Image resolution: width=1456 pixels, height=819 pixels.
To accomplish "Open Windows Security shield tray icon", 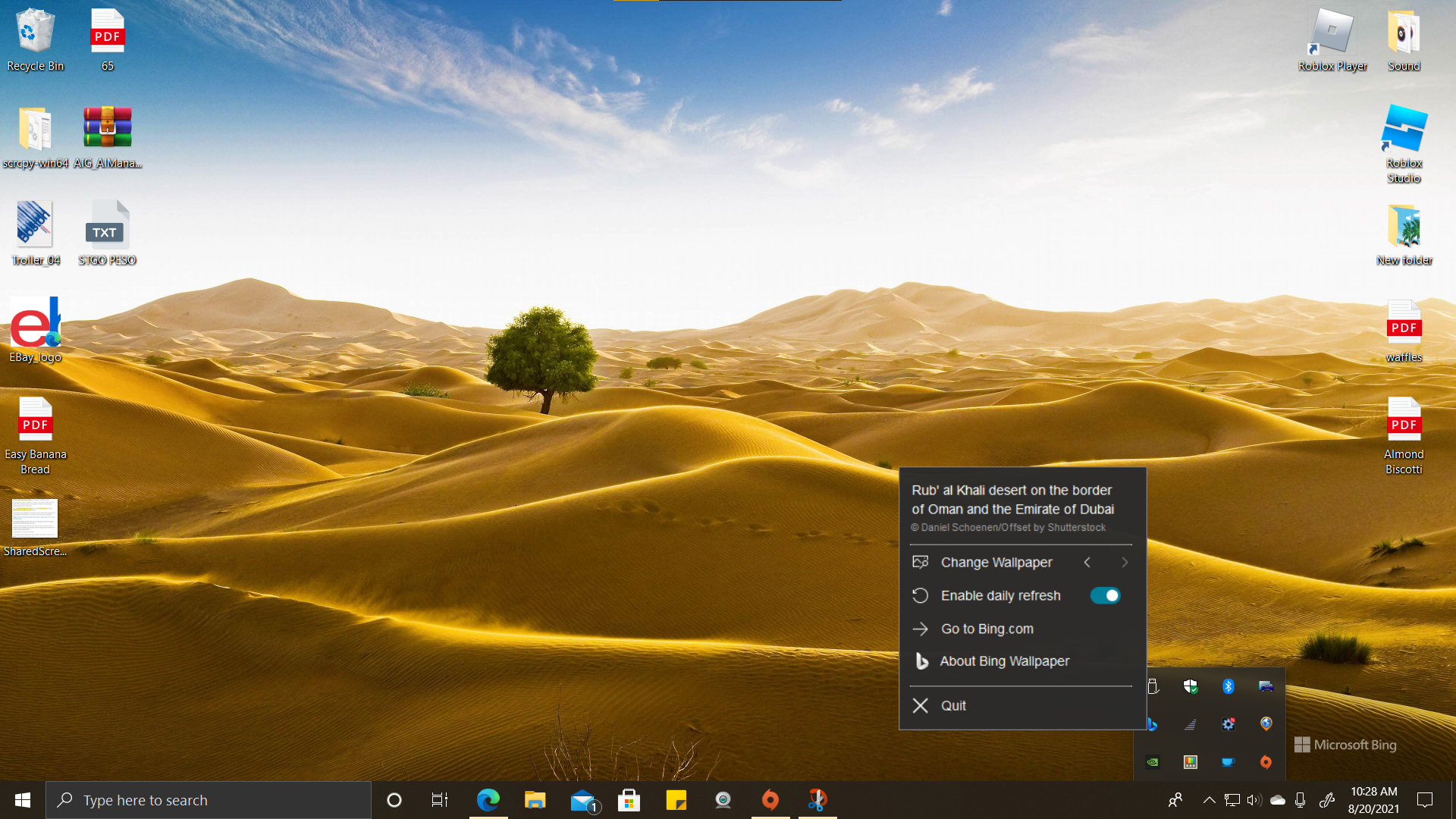I will (1191, 686).
